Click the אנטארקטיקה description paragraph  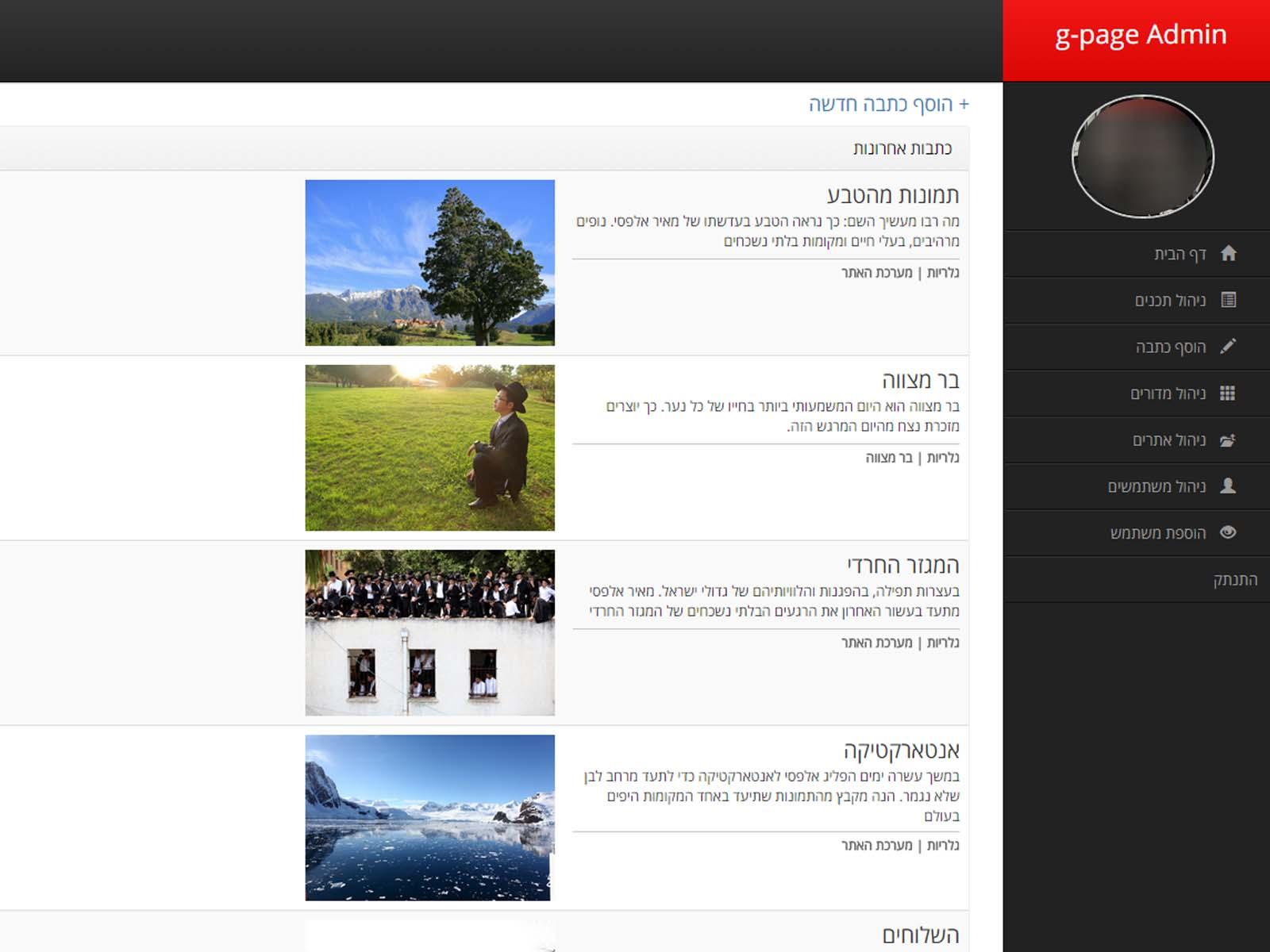[772, 796]
